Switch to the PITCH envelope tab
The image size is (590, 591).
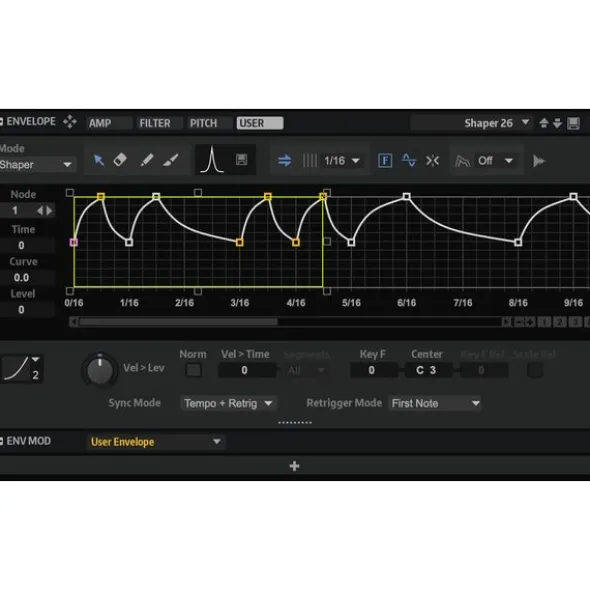pyautogui.click(x=210, y=123)
